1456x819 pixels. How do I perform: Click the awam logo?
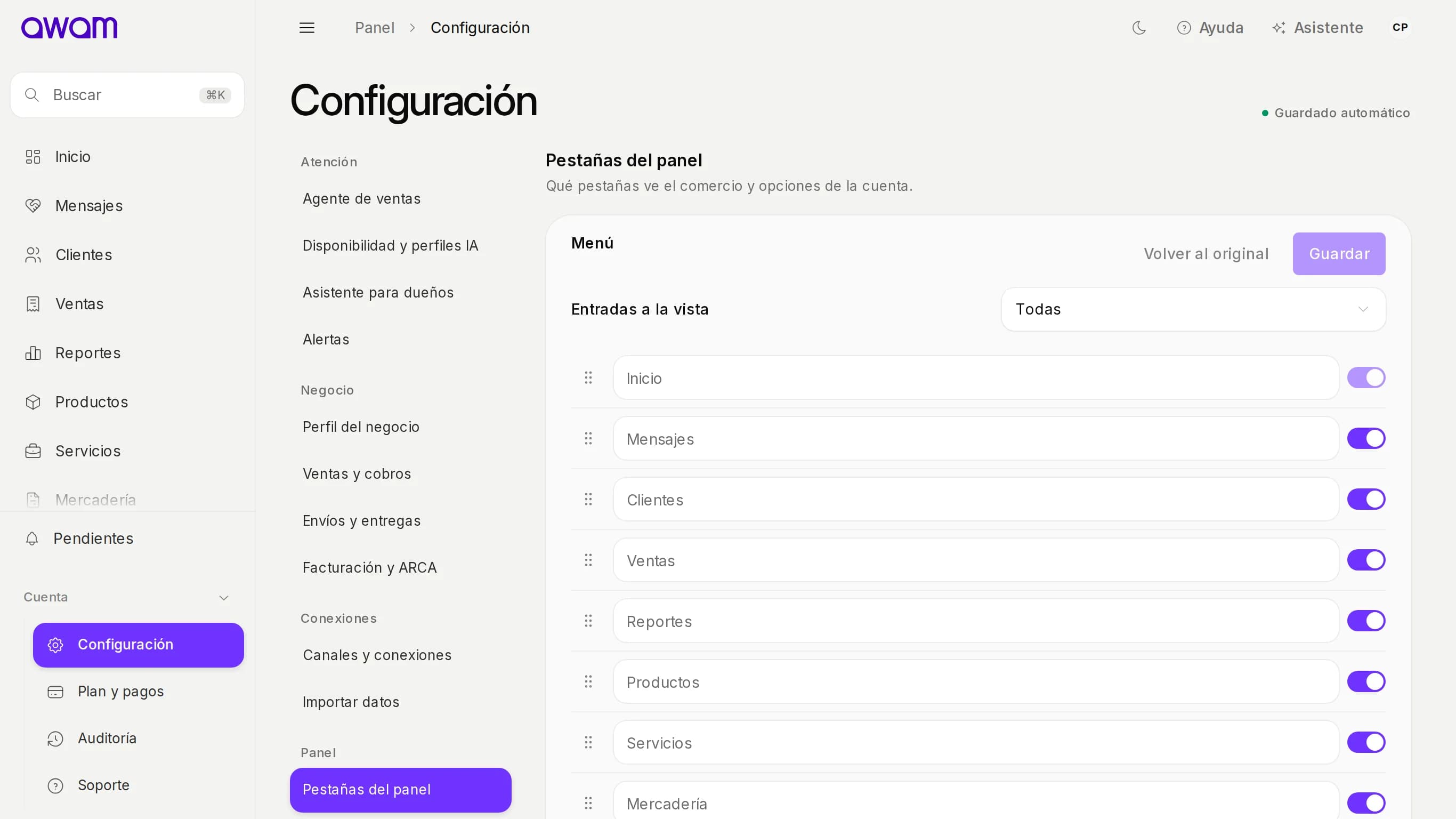coord(69,28)
